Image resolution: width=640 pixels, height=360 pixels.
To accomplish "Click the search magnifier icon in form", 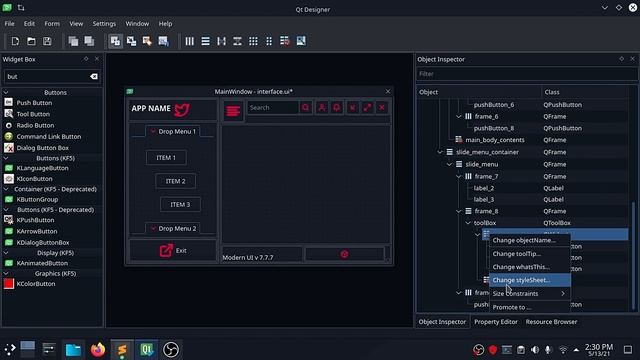I will pos(306,108).
